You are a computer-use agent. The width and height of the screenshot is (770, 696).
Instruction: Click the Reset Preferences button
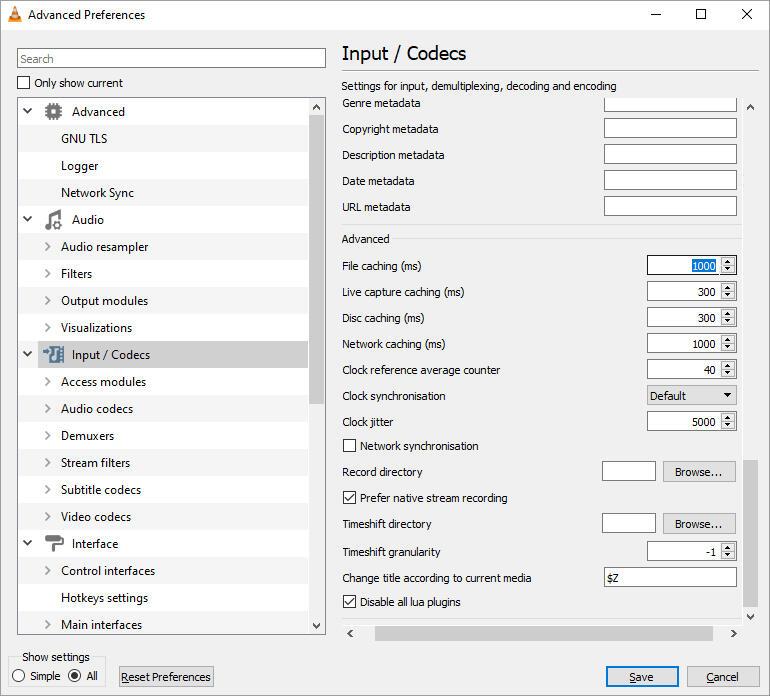(166, 676)
